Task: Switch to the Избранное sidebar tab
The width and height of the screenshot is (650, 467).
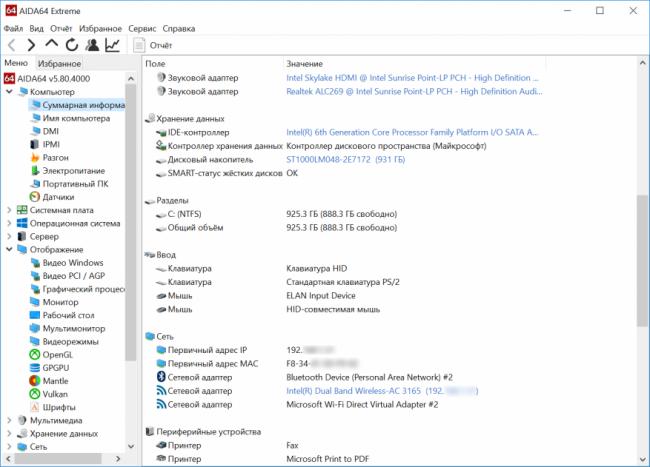Action: 59,63
